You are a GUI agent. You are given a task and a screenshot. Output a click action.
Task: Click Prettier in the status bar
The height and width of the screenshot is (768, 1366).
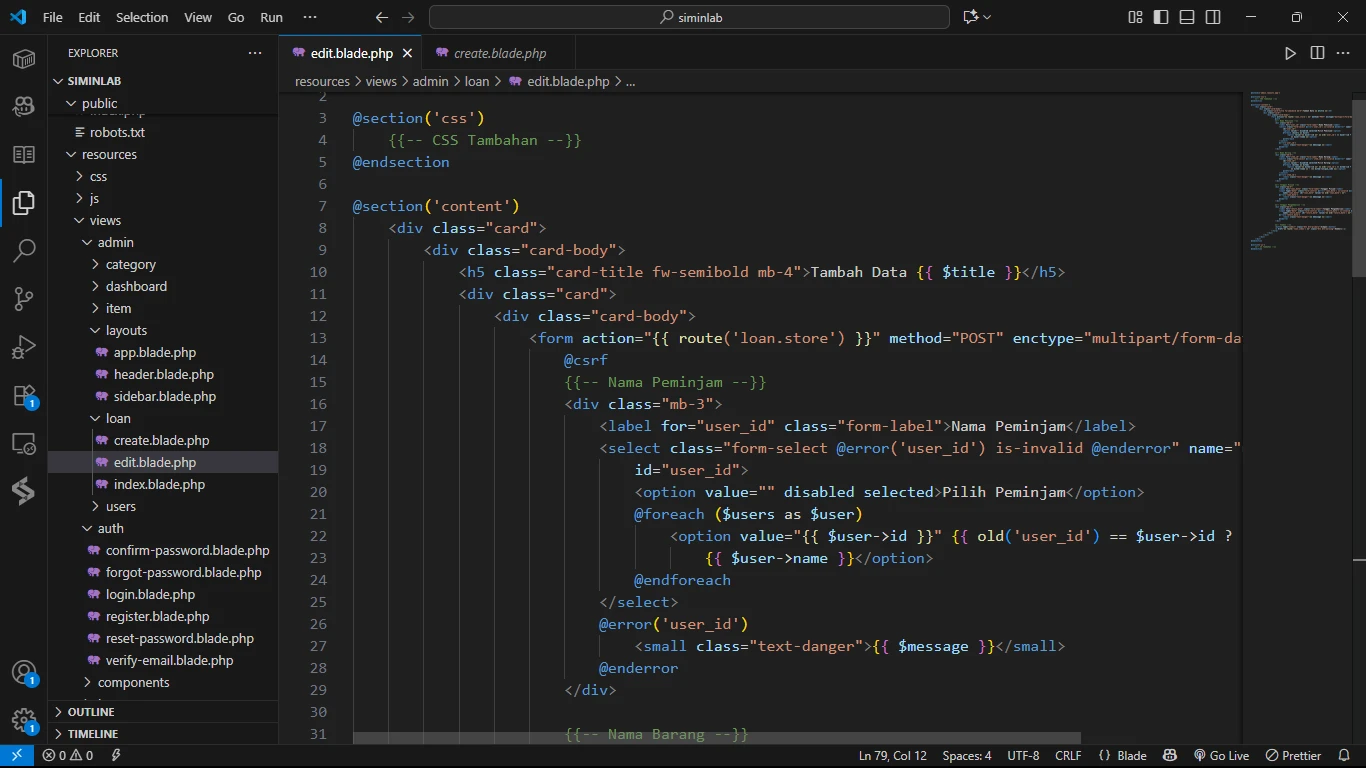(1293, 756)
